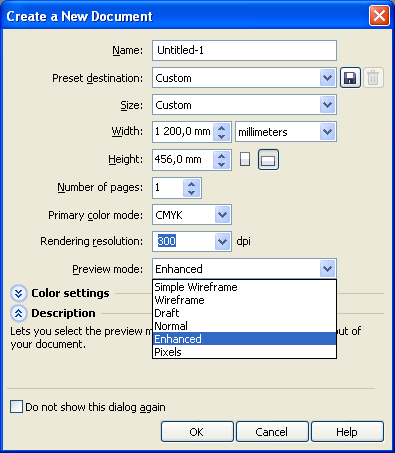395x453 pixels.
Task: Open the Rendering resolution dropdown arrow
Action: 222,241
